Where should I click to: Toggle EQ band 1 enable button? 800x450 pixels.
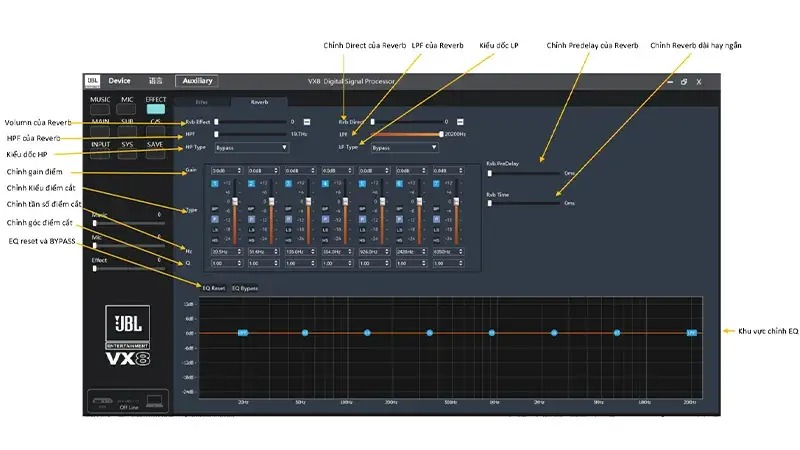click(x=215, y=184)
